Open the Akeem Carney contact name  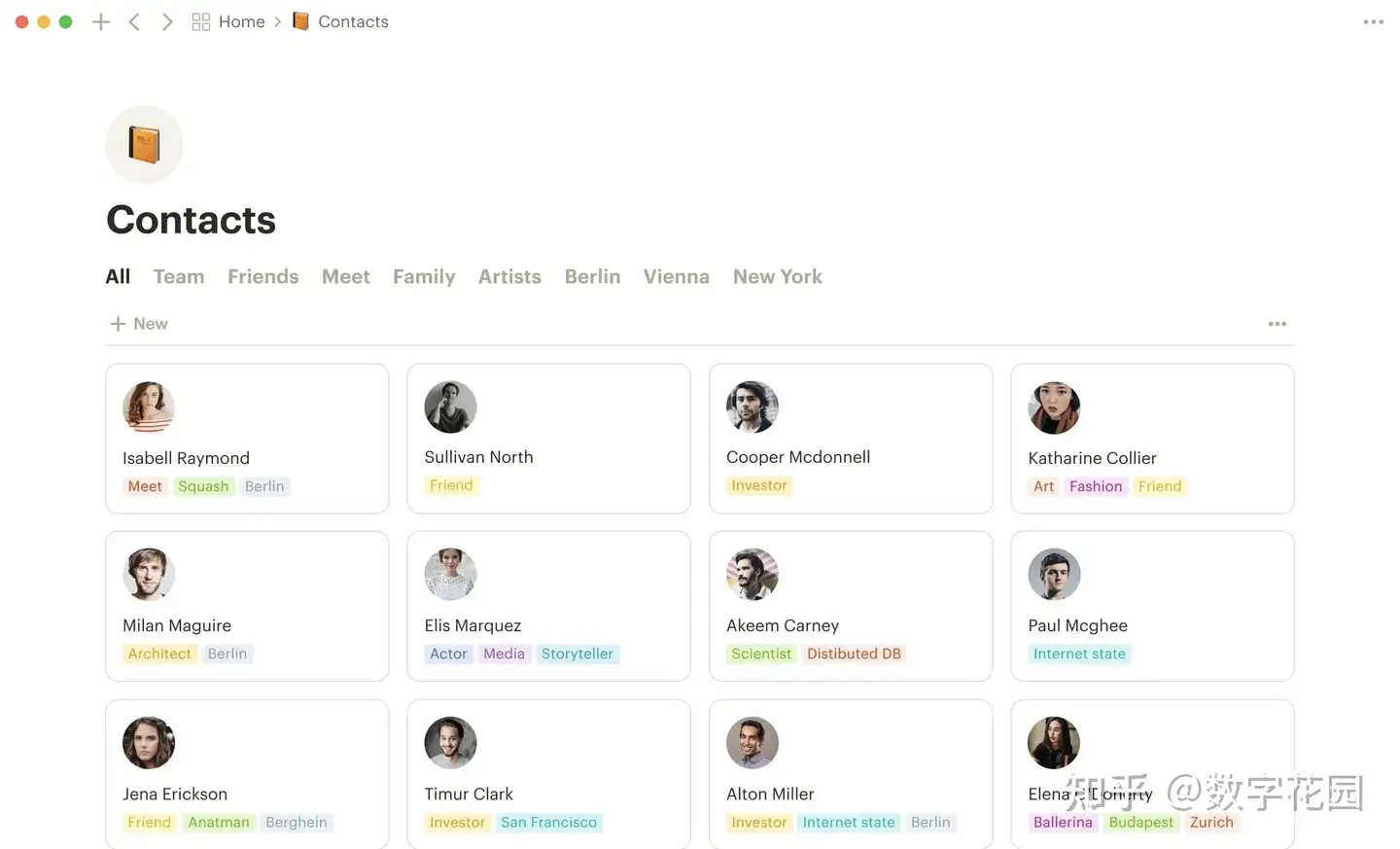point(783,625)
